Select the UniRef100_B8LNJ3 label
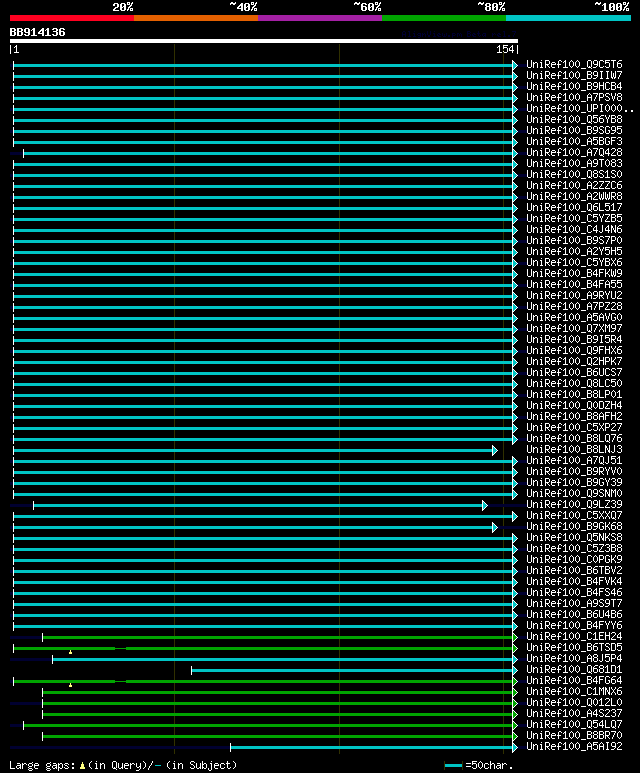640x773 pixels. click(574, 450)
